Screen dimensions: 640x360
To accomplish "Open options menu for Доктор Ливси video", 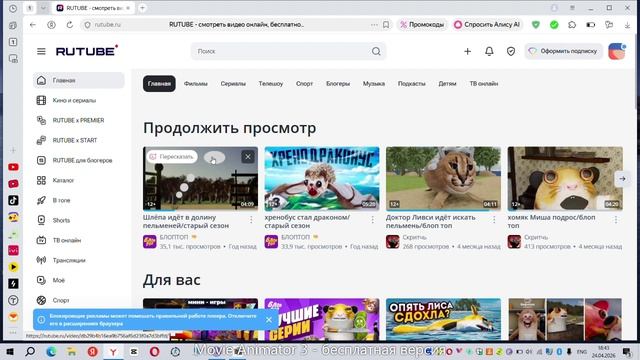I will [494, 220].
